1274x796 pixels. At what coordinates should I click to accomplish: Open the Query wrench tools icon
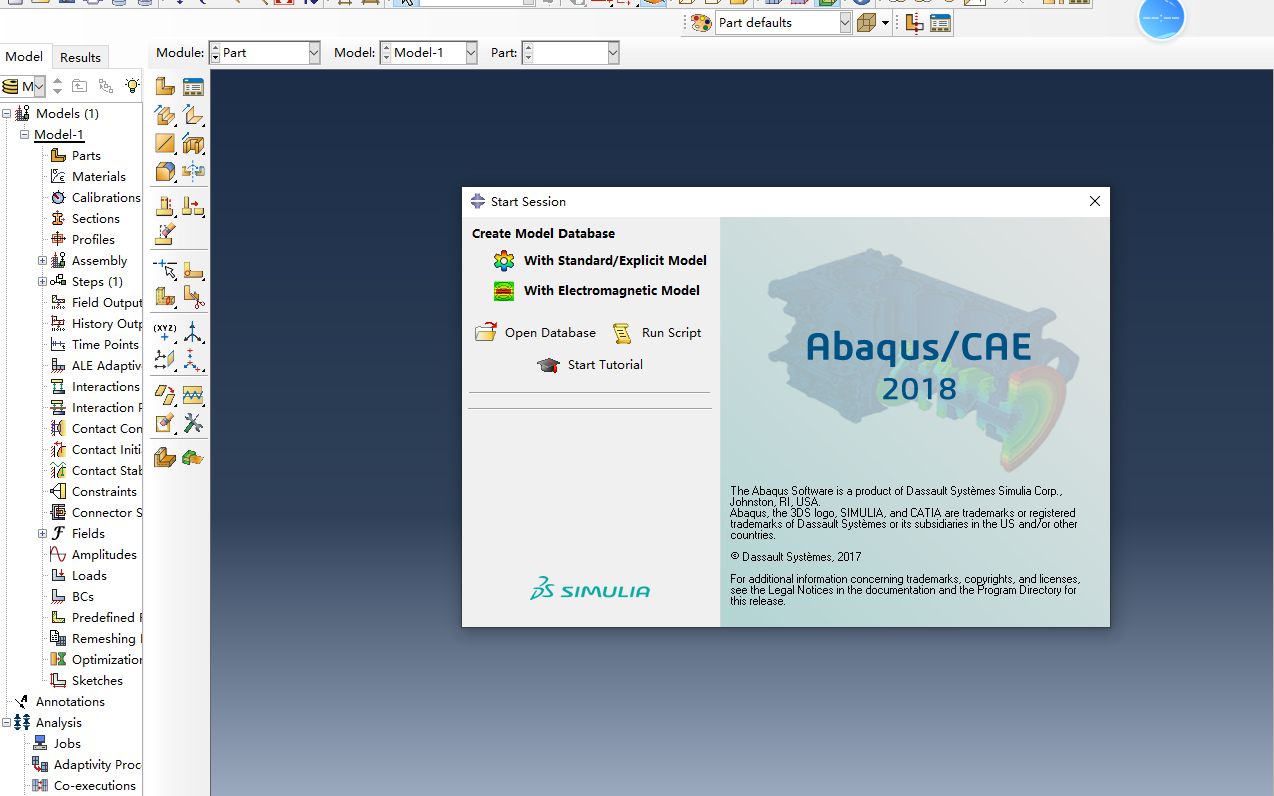[193, 423]
